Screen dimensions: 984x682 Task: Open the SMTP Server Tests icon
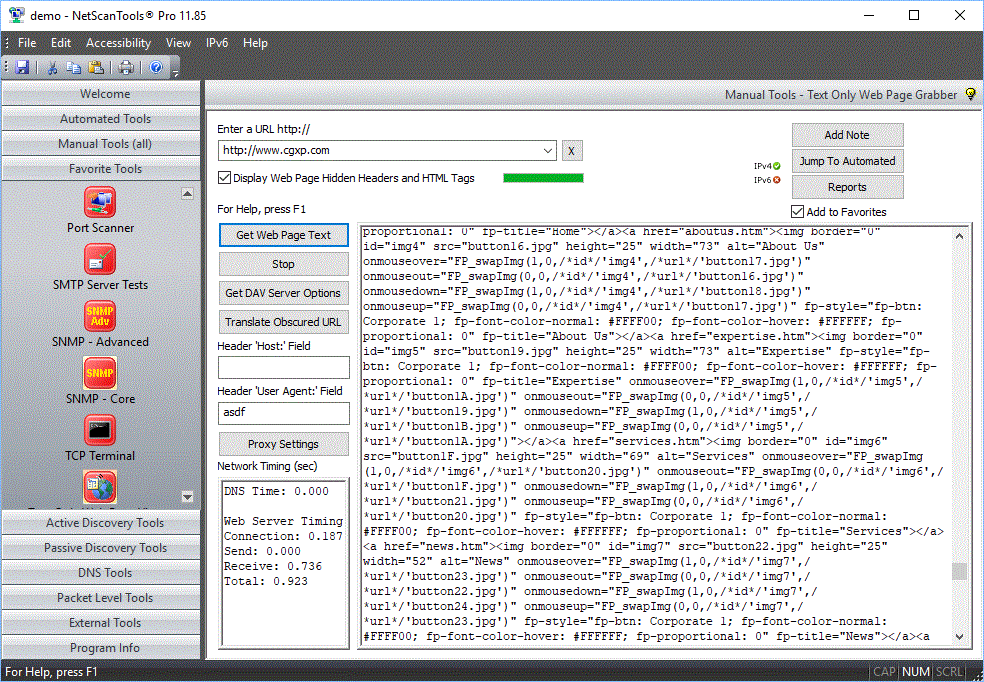tap(100, 259)
